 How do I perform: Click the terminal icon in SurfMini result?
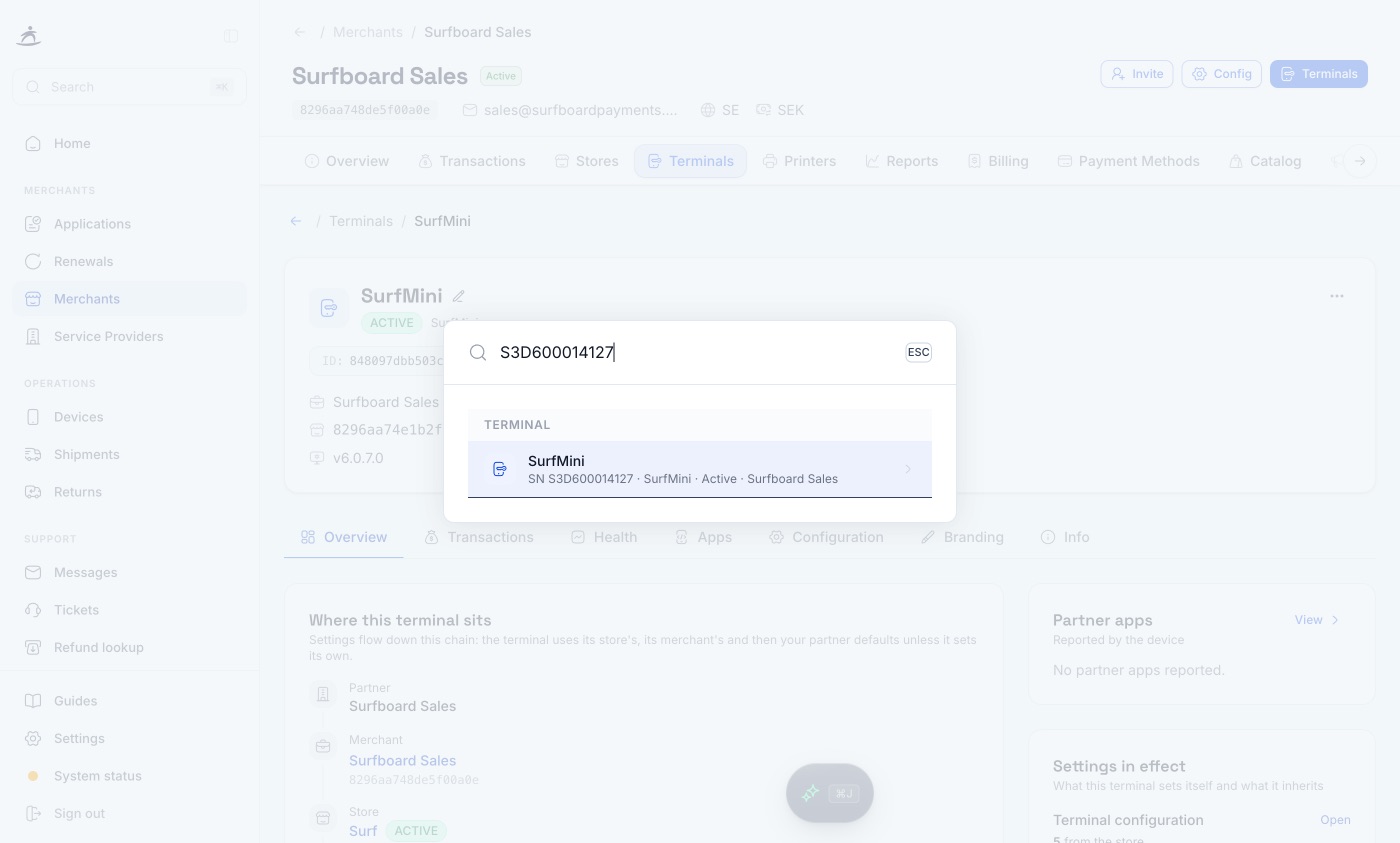click(500, 469)
